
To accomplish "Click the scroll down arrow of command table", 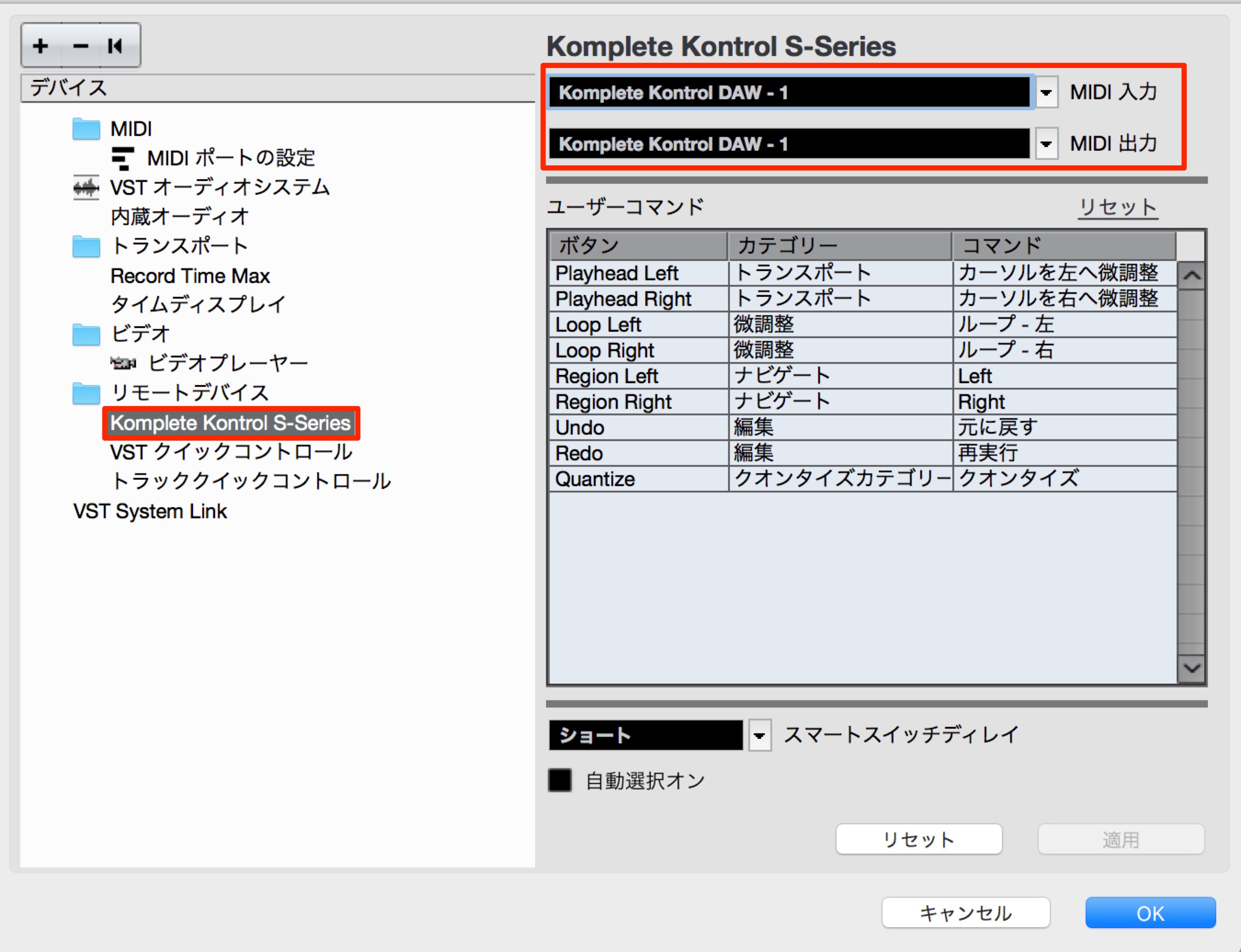I will tap(1191, 669).
